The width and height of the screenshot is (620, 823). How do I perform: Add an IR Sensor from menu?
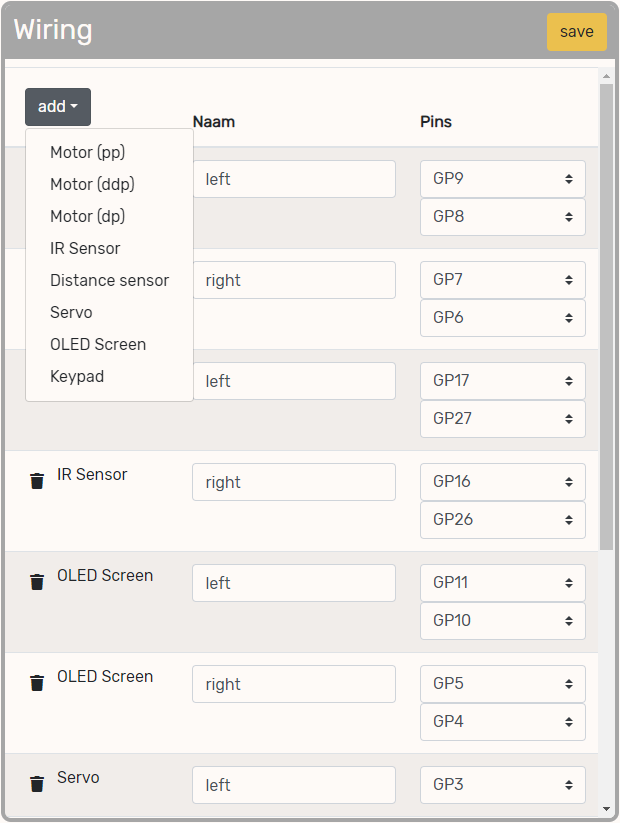85,248
